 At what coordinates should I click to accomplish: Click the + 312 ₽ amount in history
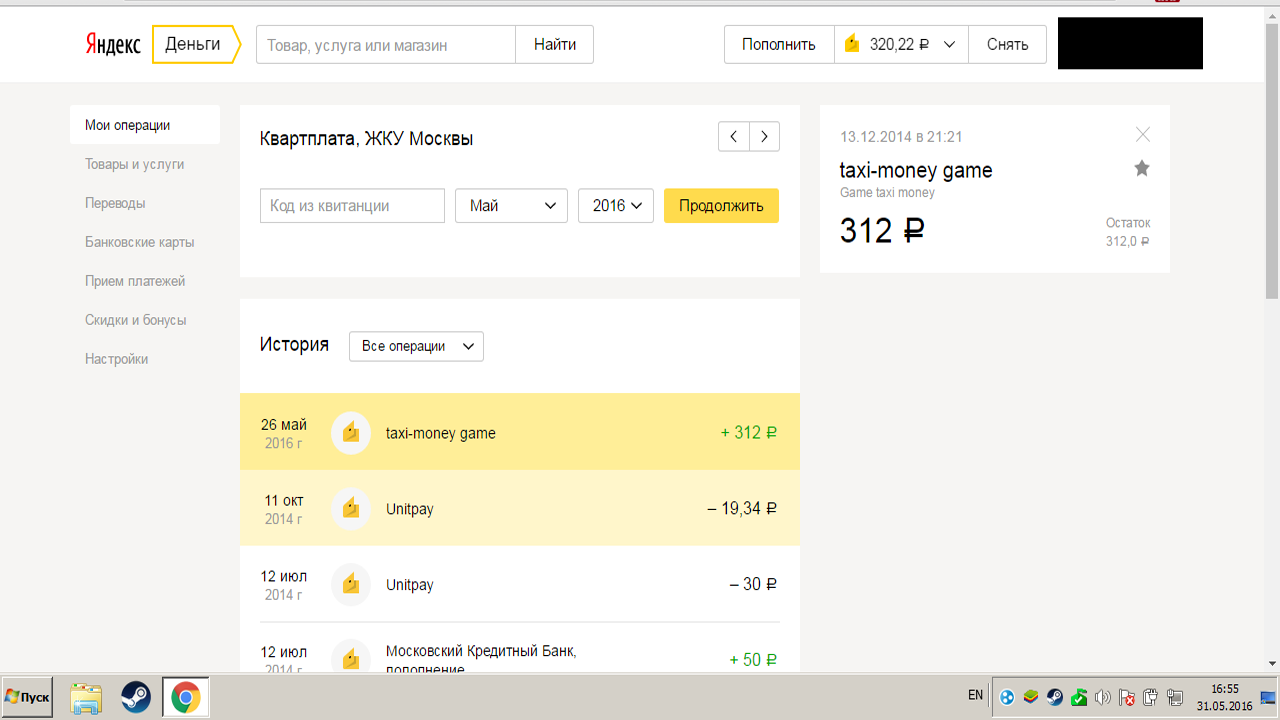[749, 433]
